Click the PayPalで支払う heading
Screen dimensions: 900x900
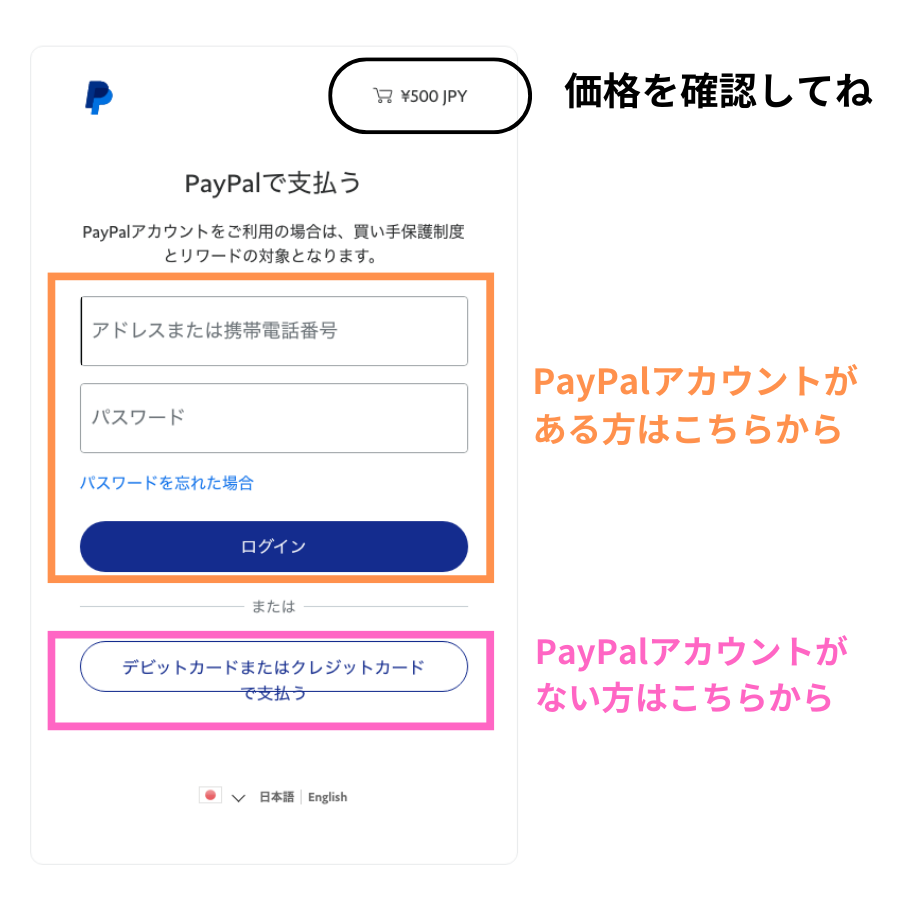point(273,183)
